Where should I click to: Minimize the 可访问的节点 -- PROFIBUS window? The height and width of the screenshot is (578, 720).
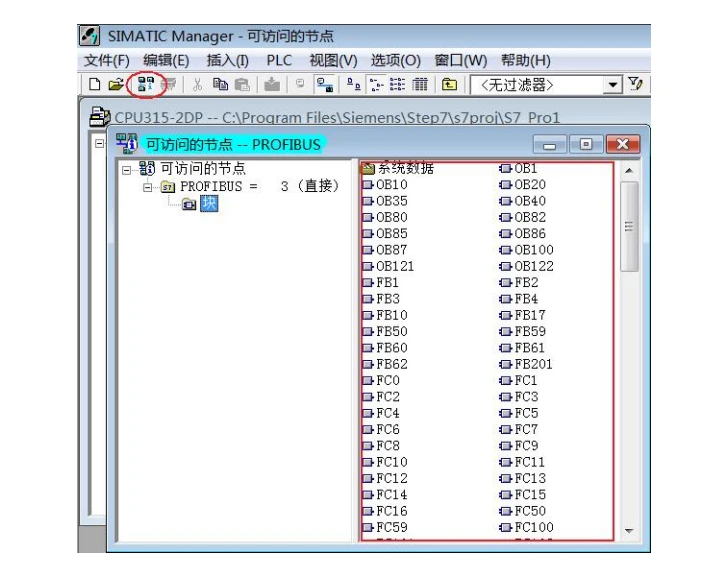pos(550,145)
